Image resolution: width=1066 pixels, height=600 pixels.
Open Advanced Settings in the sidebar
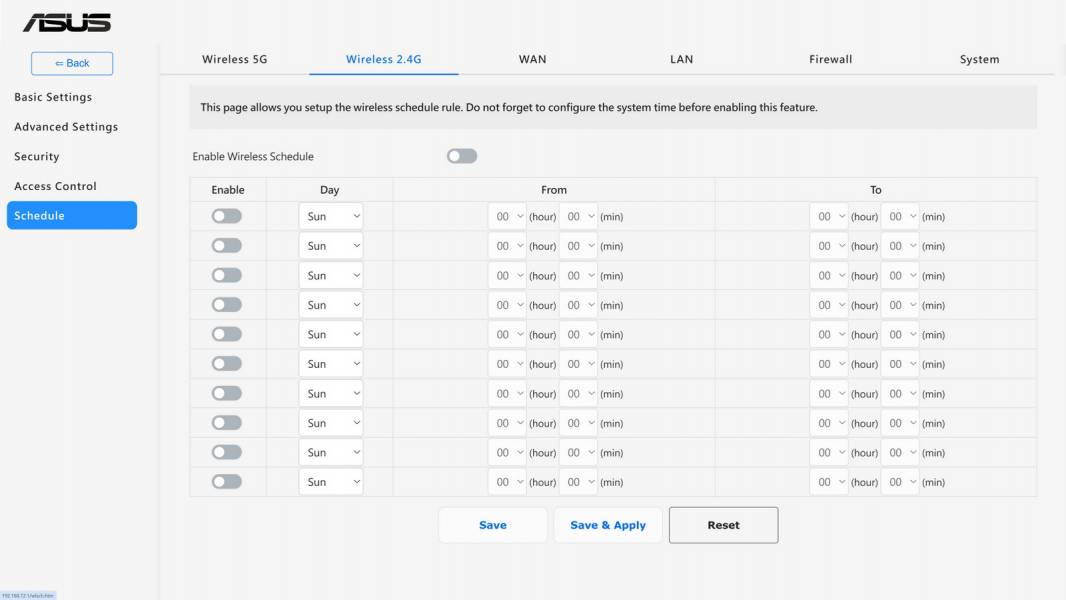coord(66,127)
